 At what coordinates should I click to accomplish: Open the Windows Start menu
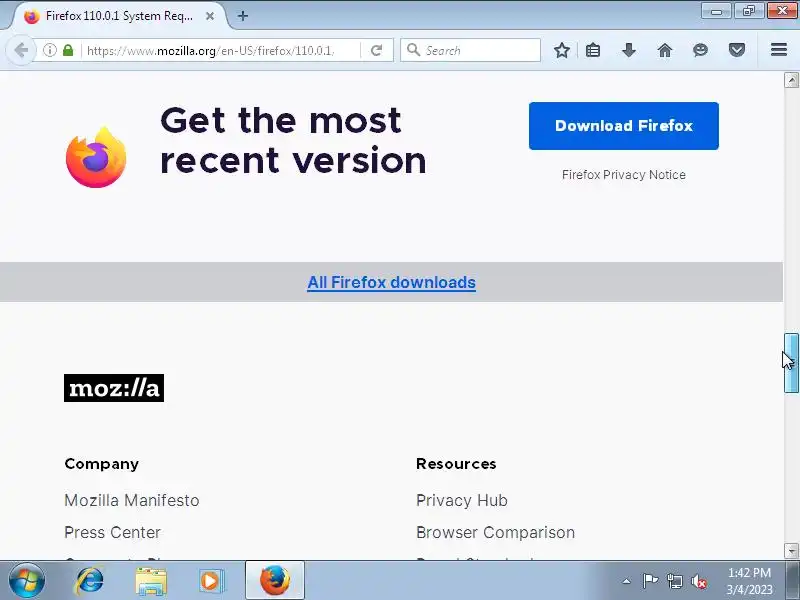pyautogui.click(x=27, y=581)
